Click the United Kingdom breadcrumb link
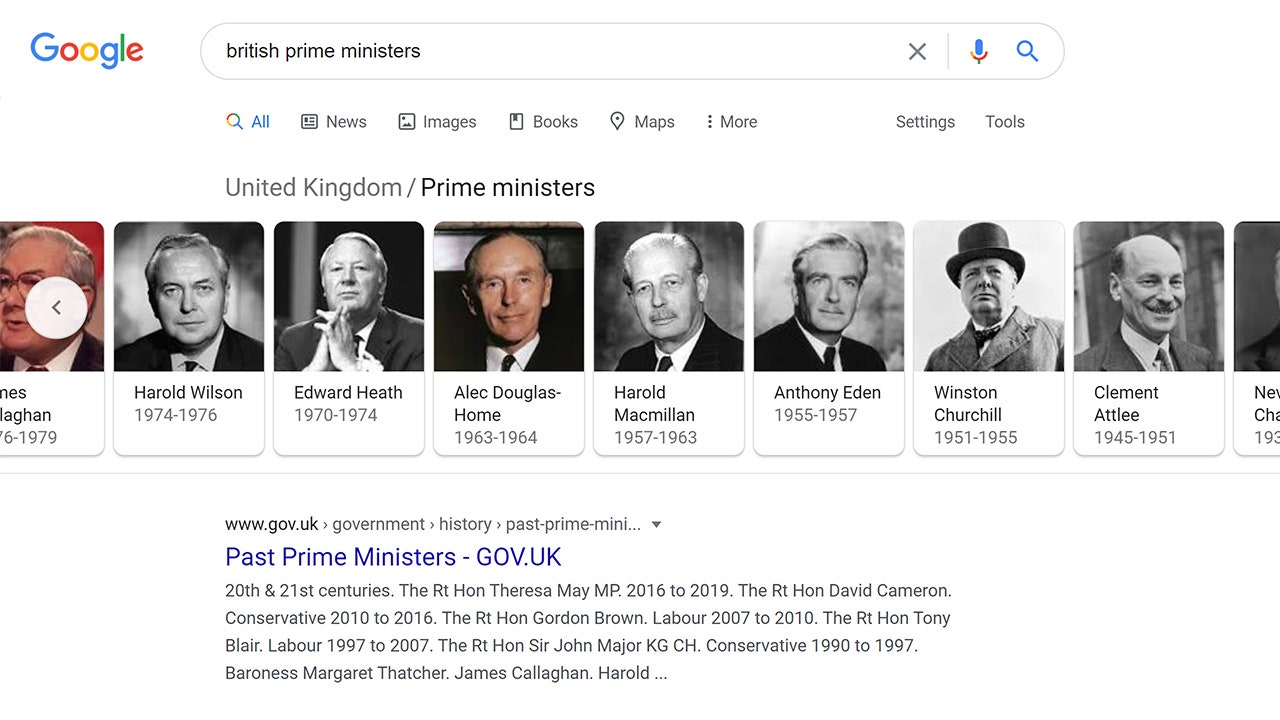The width and height of the screenshot is (1280, 720). coord(313,188)
